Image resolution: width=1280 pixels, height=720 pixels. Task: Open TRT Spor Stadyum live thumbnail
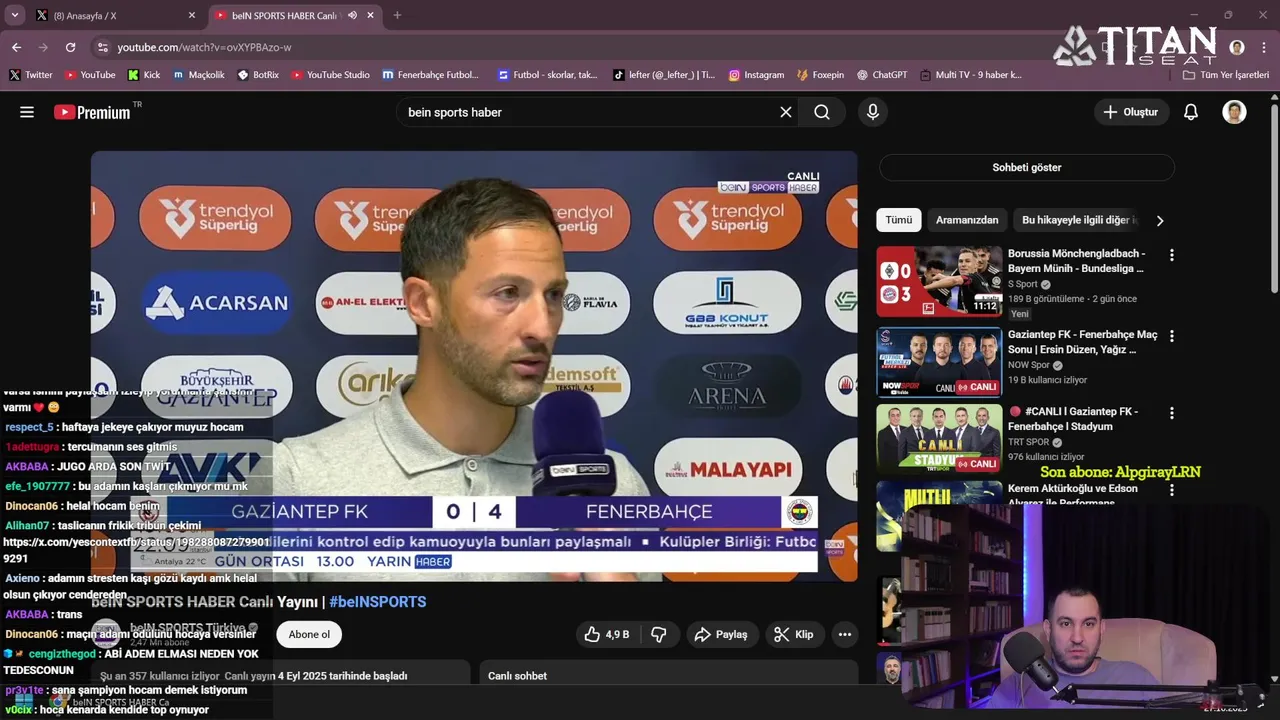coord(939,438)
